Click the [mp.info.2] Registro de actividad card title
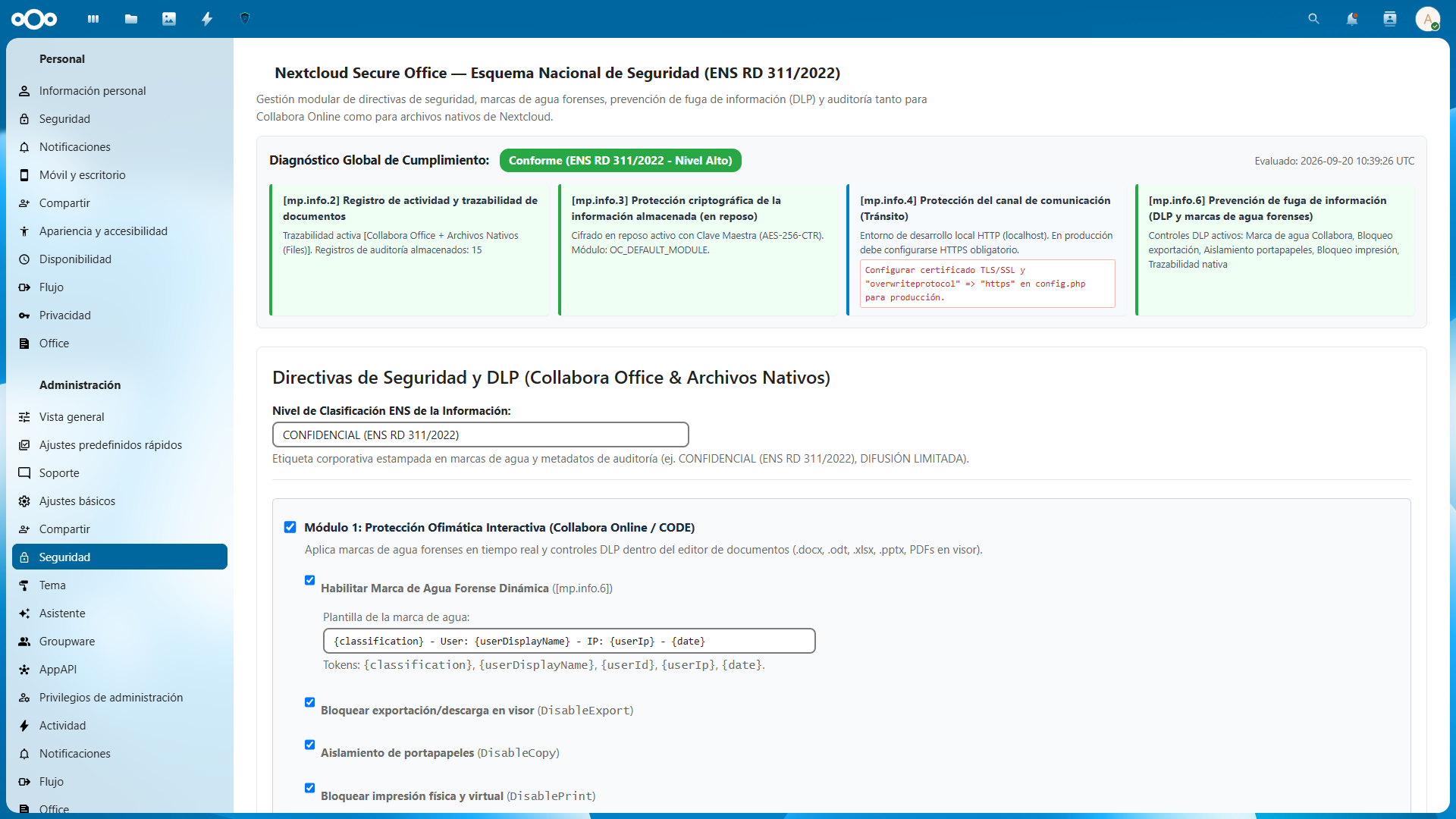1456x819 pixels. (x=410, y=209)
